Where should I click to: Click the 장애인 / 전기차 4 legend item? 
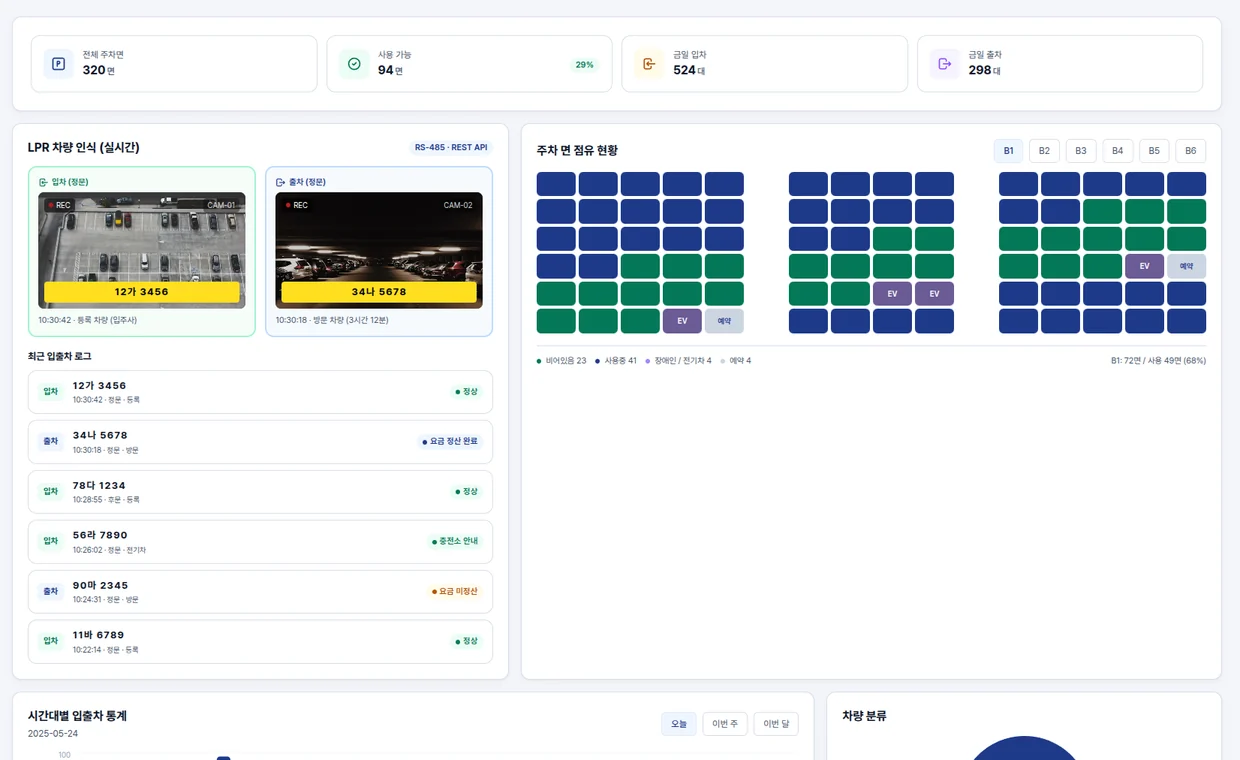678,360
